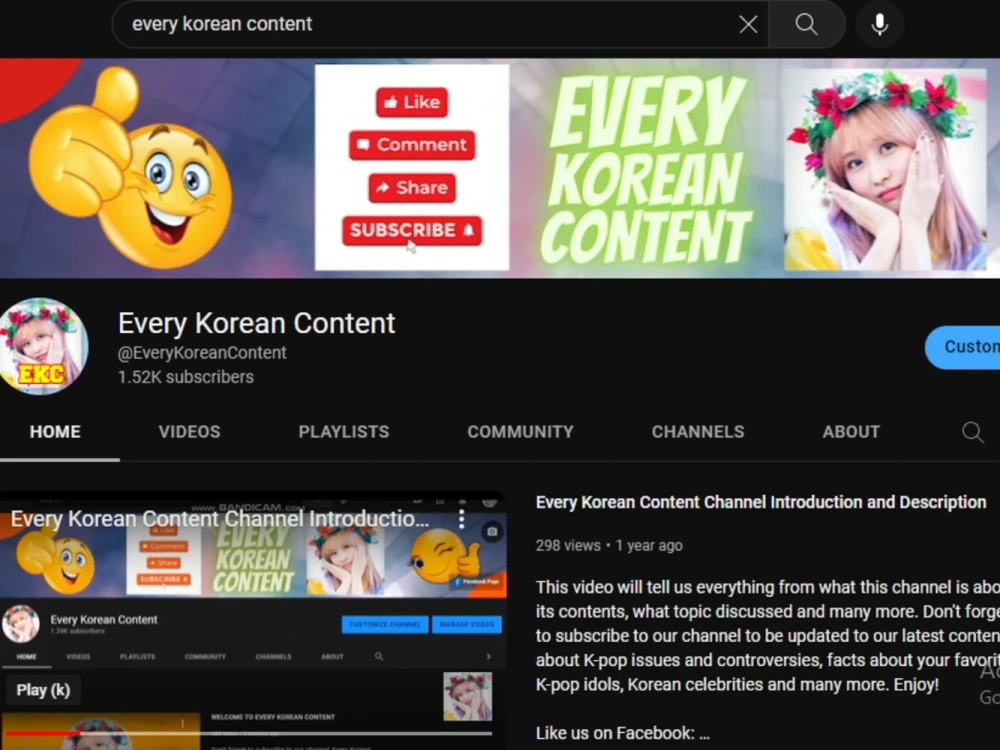Image resolution: width=1000 pixels, height=750 pixels.
Task: Open the Channel Introduction and Description video link
Action: coord(761,503)
